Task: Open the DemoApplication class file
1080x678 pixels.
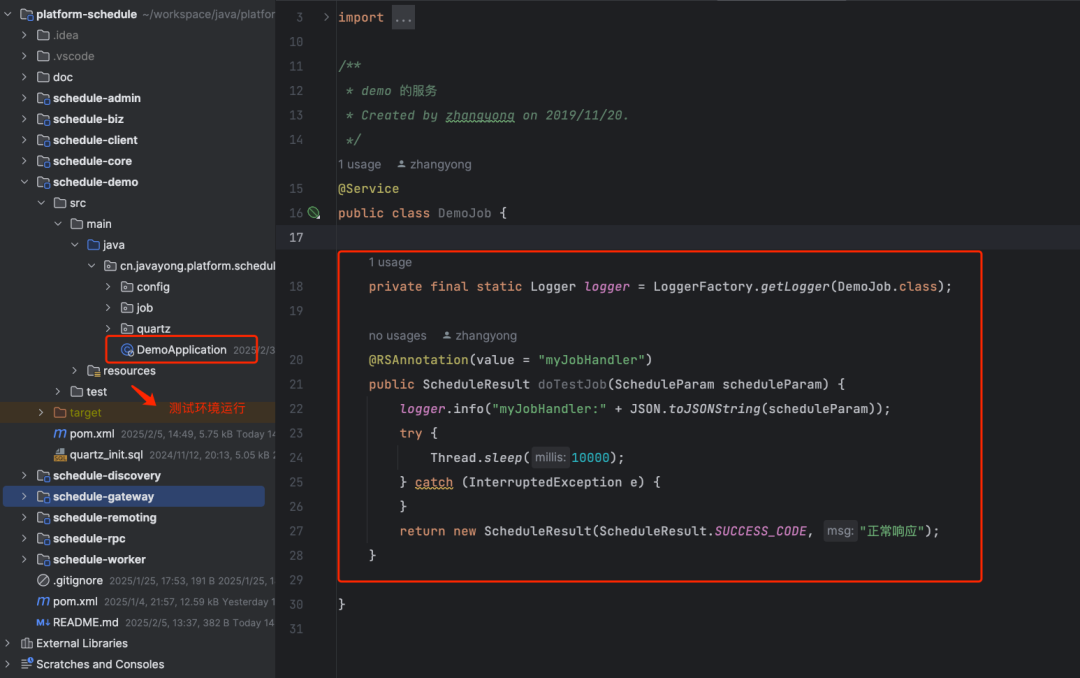Action: pyautogui.click(x=181, y=349)
